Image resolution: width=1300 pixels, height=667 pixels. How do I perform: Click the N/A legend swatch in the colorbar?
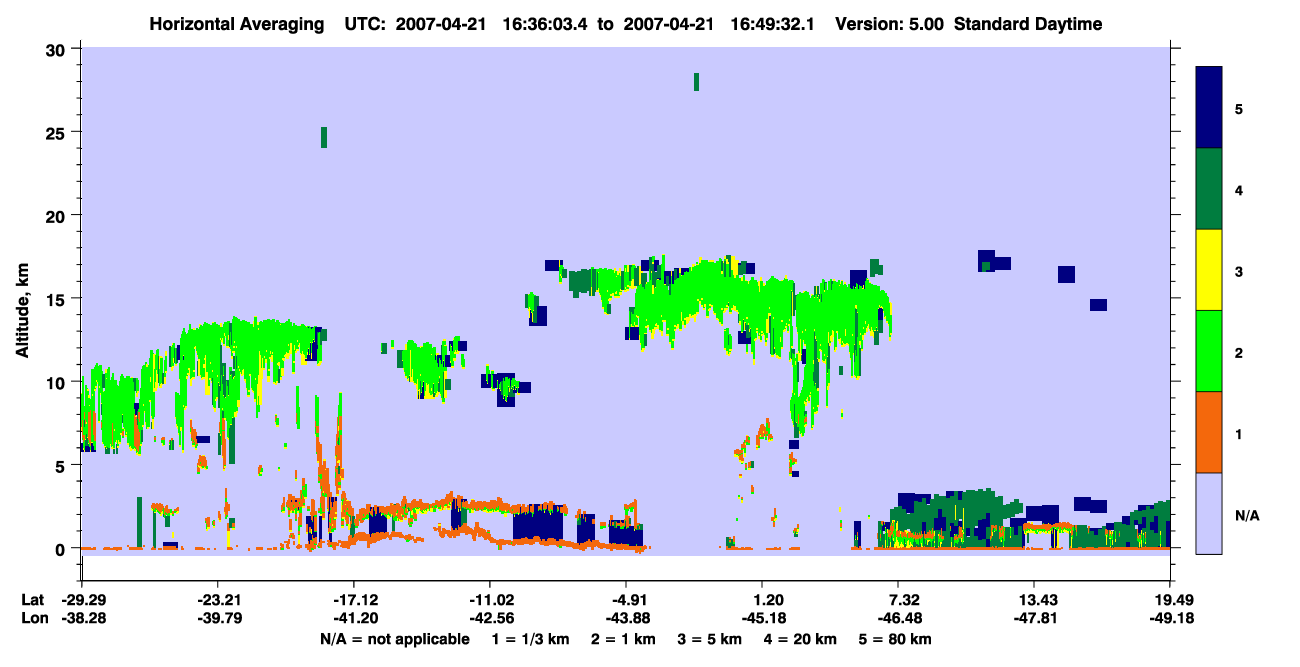tap(1210, 512)
